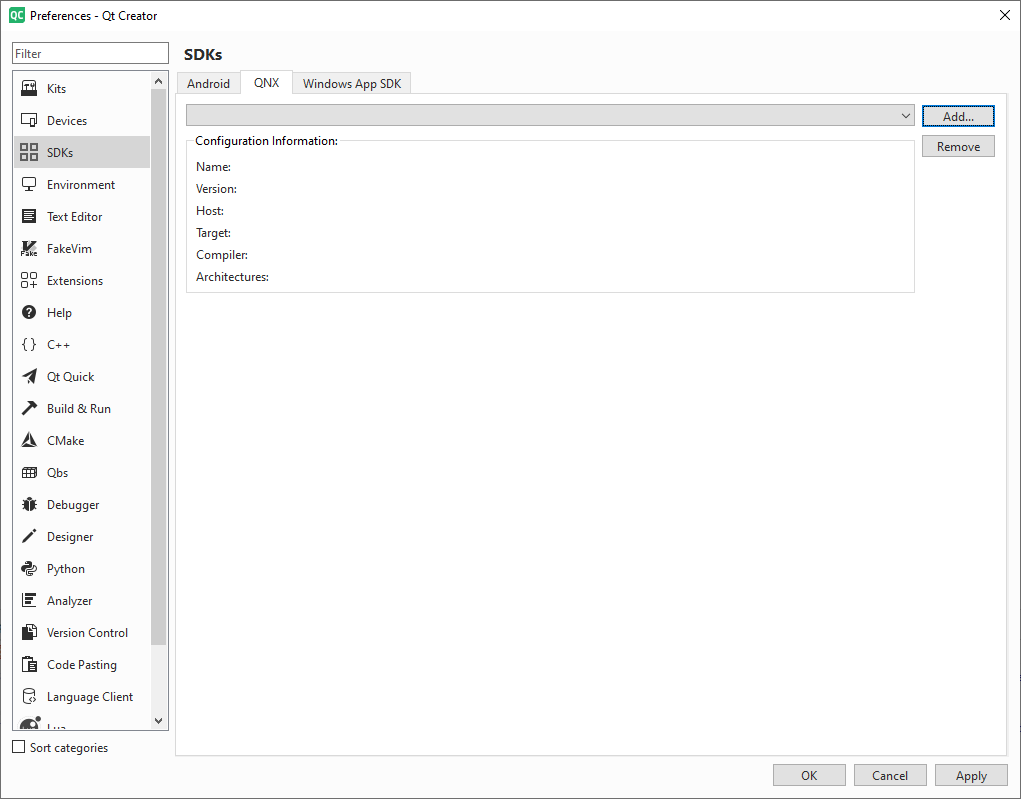Click the category list scroll-up arrow
This screenshot has width=1021, height=799.
click(x=158, y=81)
